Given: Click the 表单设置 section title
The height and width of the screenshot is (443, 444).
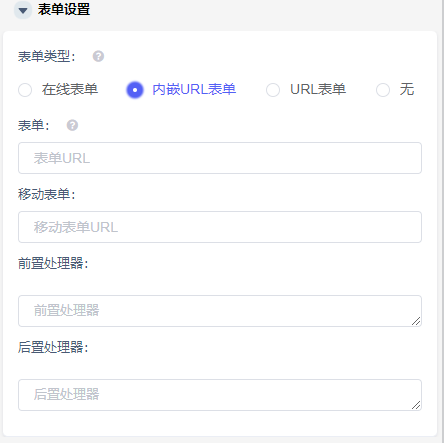Looking at the screenshot, I should 64,9.
